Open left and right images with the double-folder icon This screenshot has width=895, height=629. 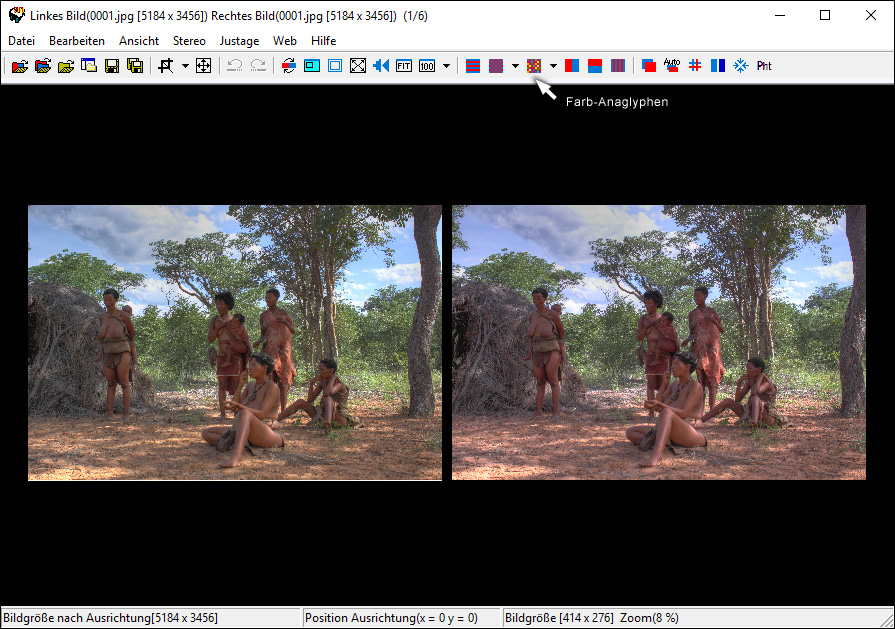(43, 66)
